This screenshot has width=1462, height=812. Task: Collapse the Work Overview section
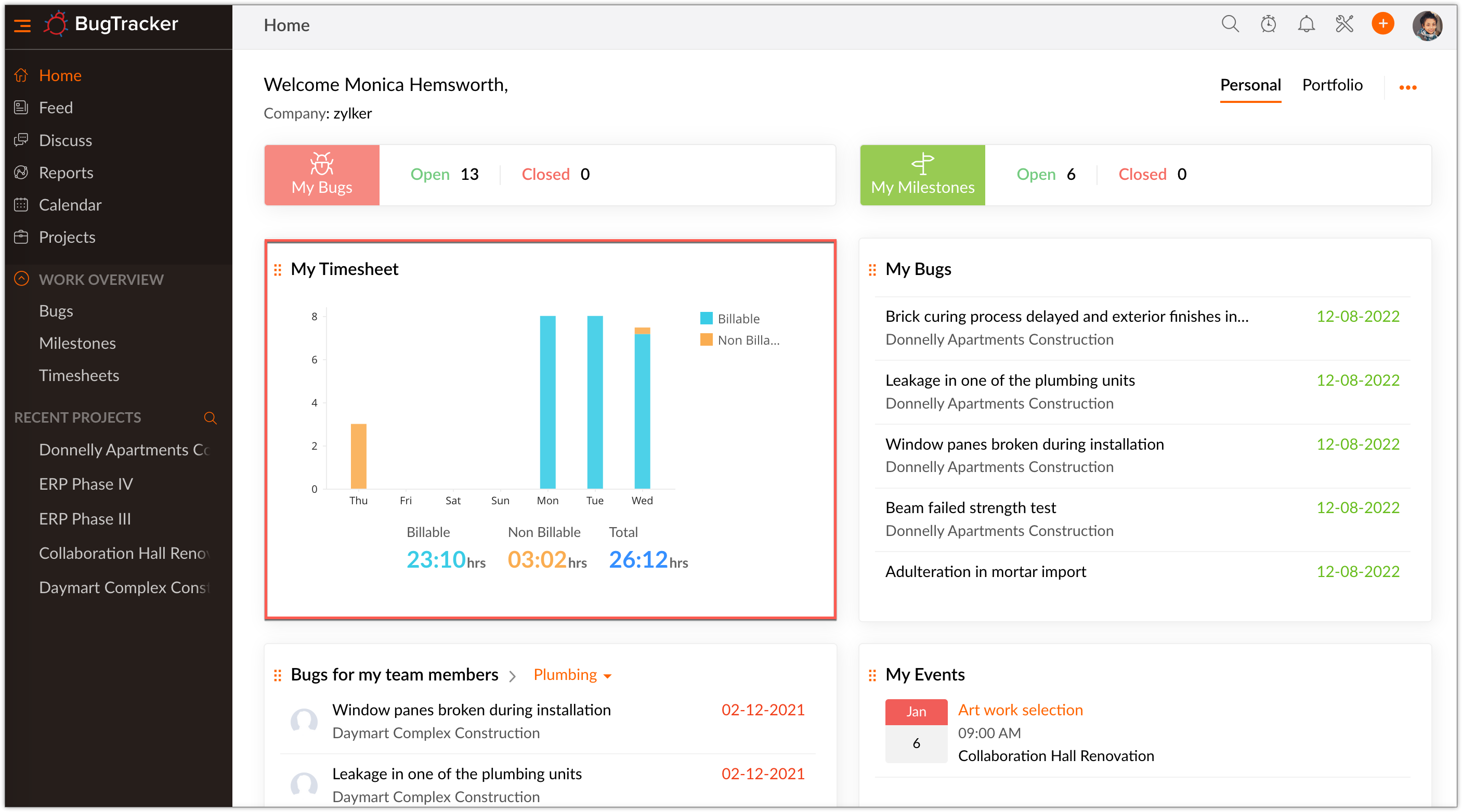[x=21, y=279]
